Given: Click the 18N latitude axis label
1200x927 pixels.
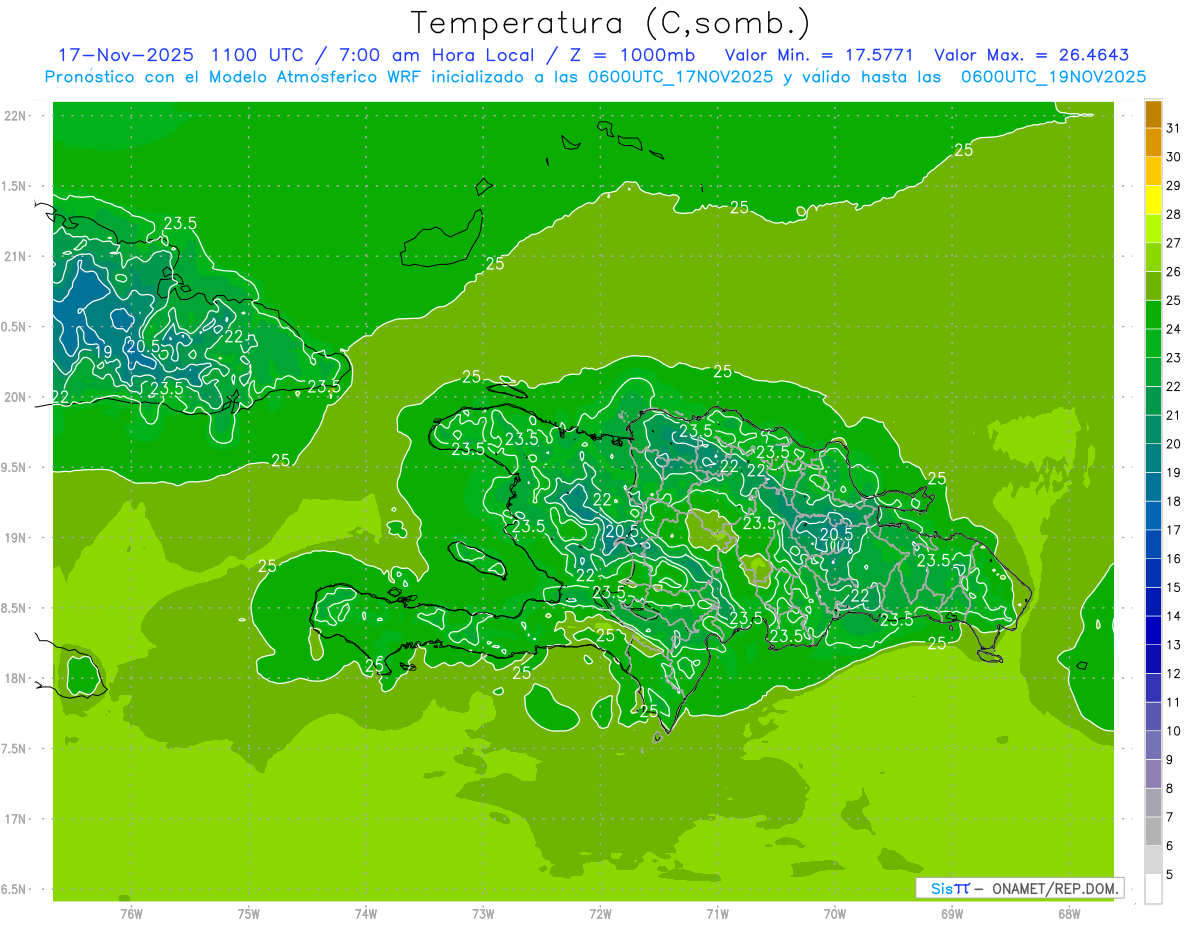Looking at the screenshot, I should 17,679.
